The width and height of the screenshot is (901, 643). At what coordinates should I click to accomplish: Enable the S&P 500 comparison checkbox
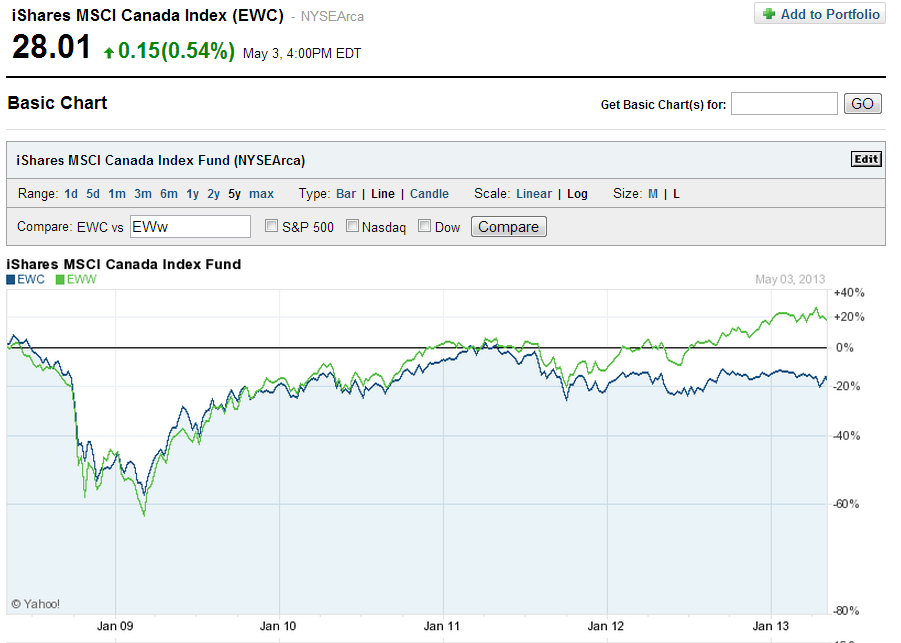(271, 226)
